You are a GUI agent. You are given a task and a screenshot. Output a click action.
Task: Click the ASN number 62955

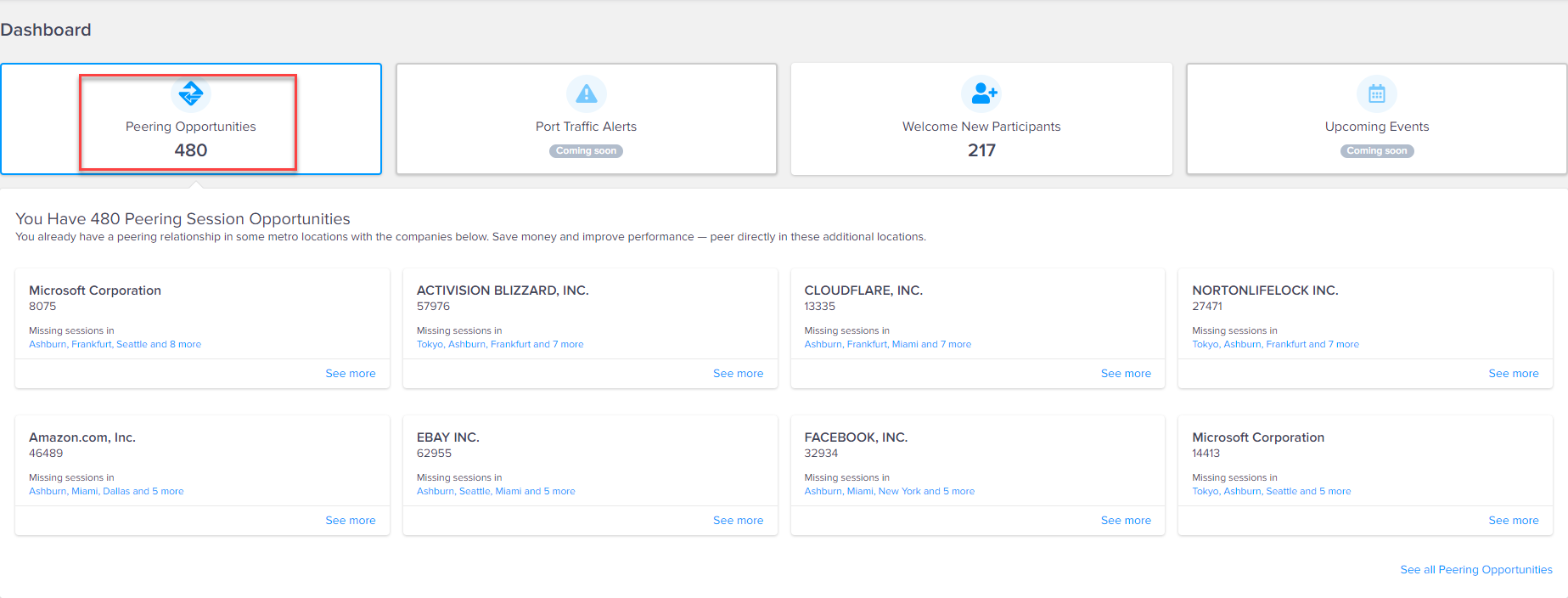tap(434, 454)
